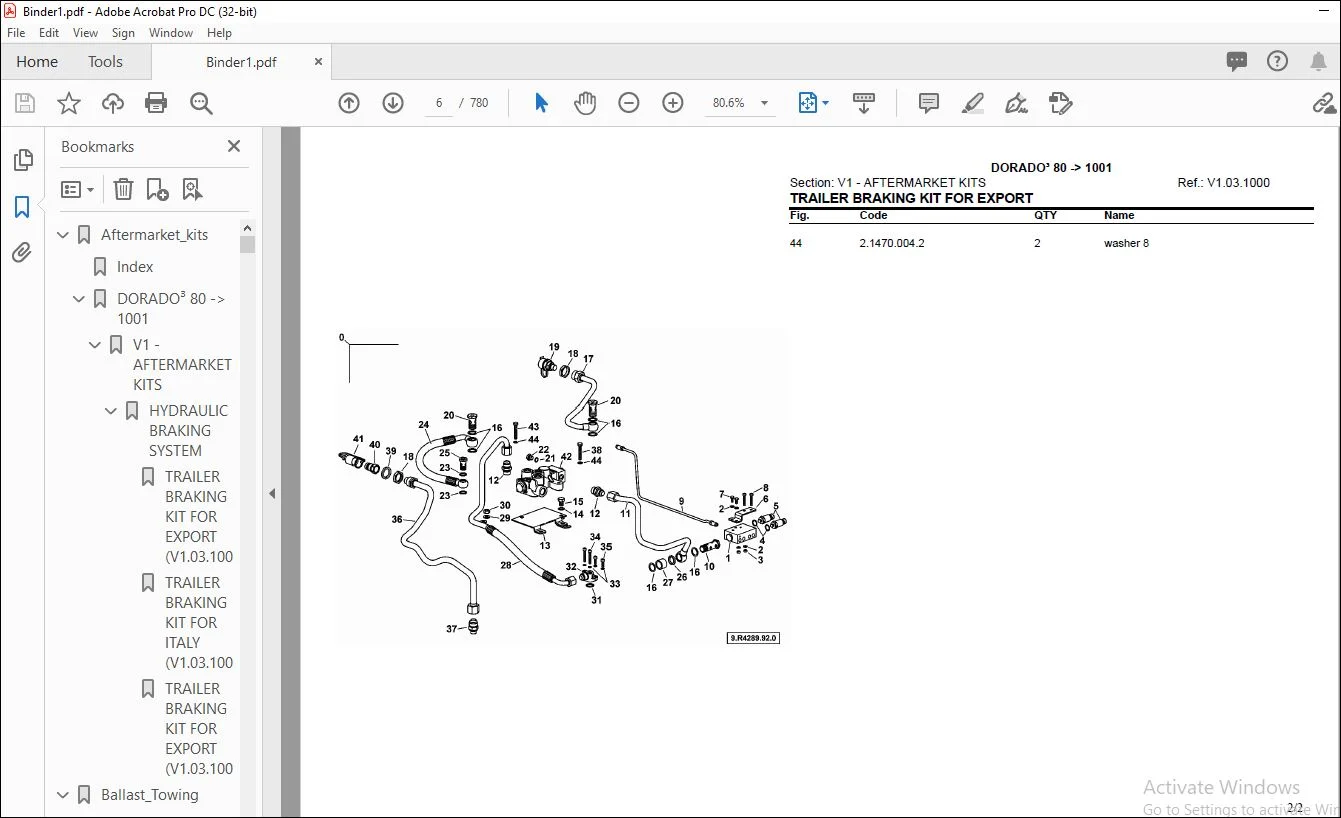Select the Ballast_Towing bookmark label
The image size is (1341, 818).
click(x=150, y=795)
